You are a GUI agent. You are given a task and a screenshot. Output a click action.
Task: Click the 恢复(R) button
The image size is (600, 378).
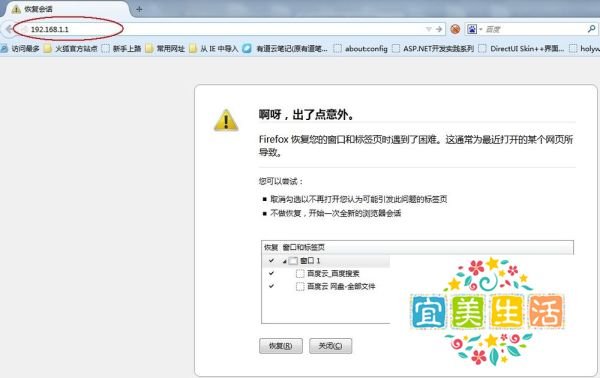[281, 346]
